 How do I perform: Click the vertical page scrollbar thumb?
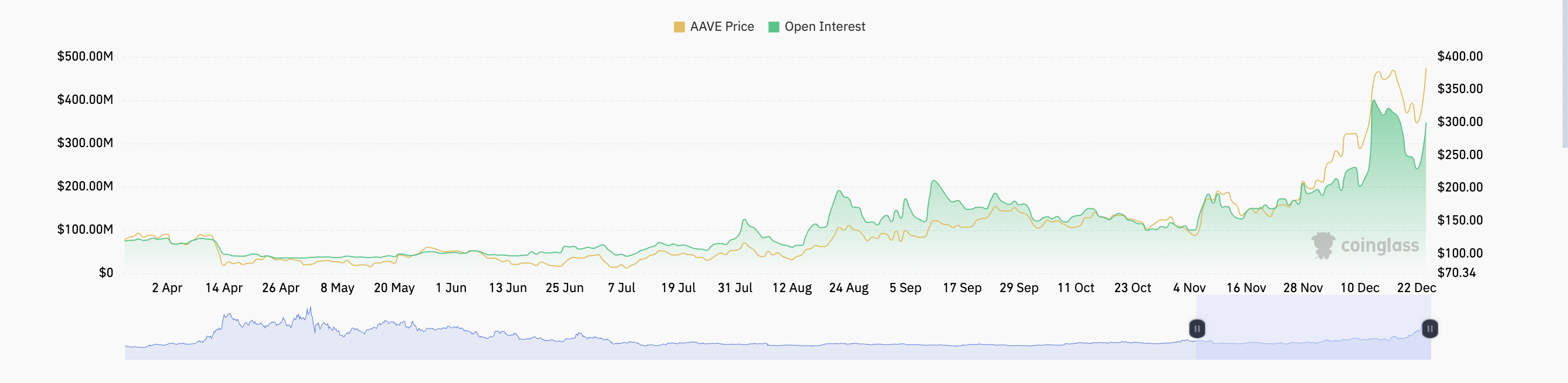coord(1565,73)
